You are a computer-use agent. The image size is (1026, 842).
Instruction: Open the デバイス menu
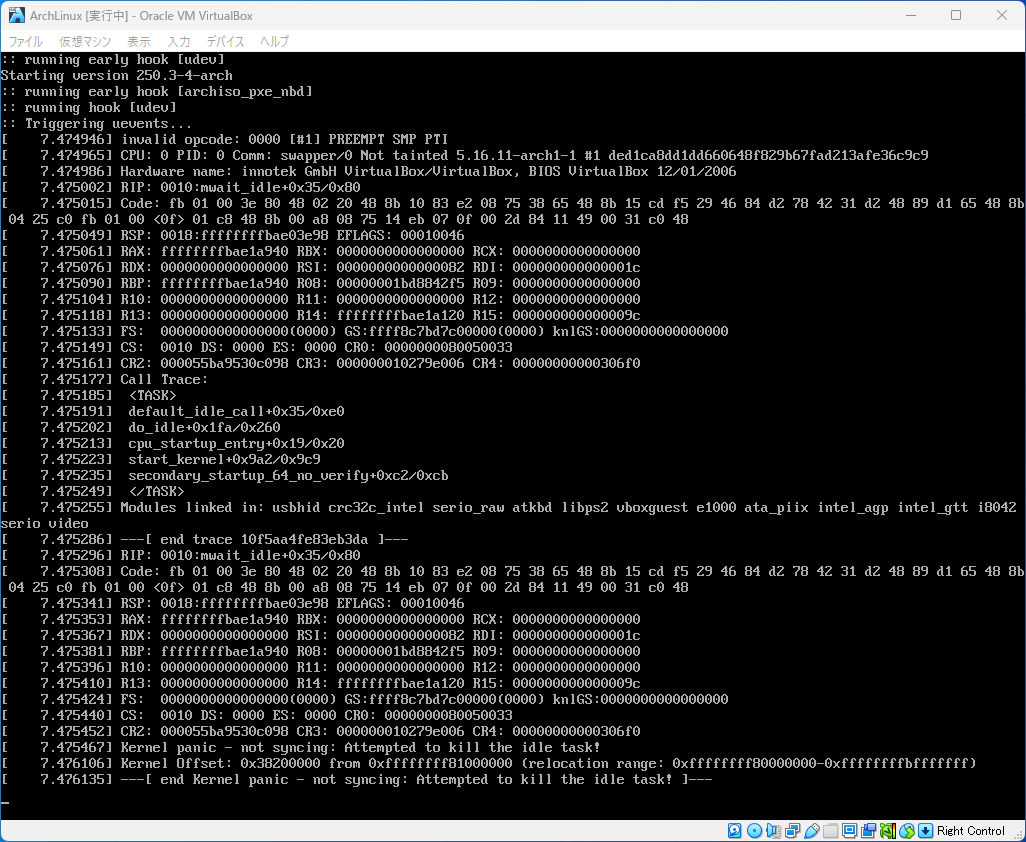click(x=225, y=41)
